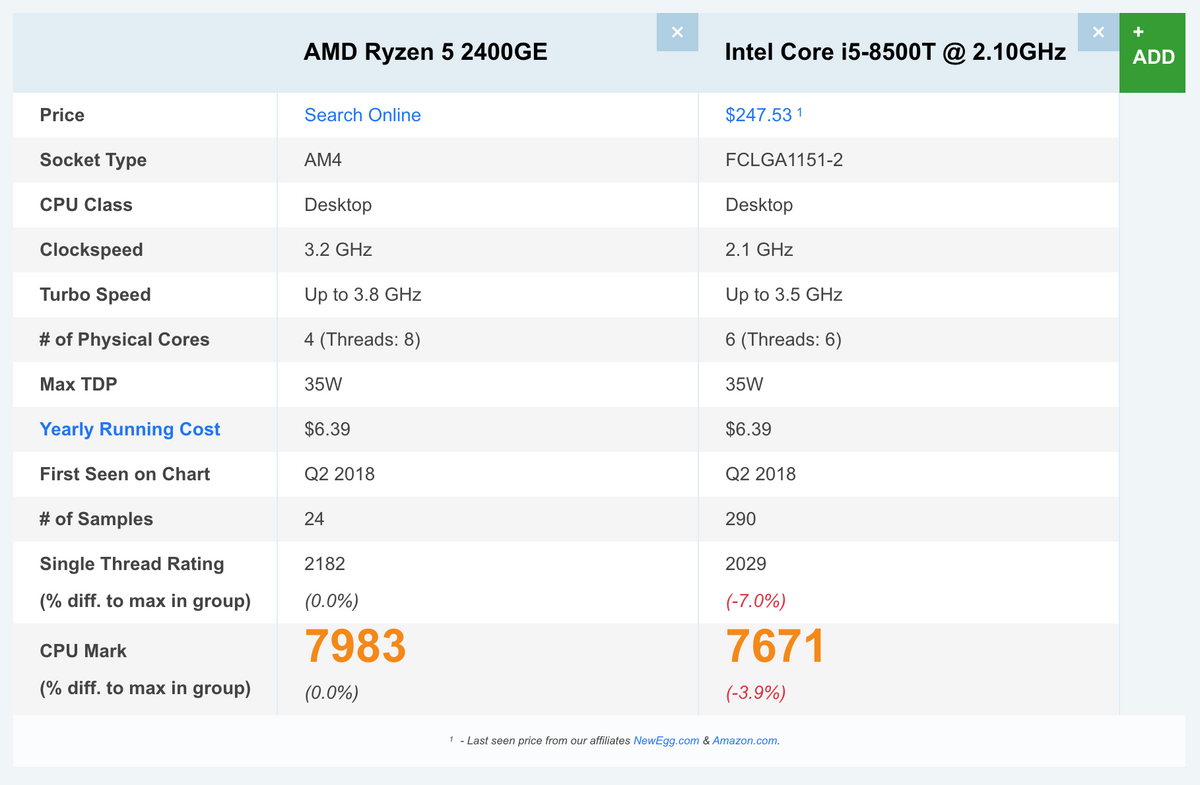Open the Yearly Running Cost link
This screenshot has width=1200, height=785.
point(130,429)
